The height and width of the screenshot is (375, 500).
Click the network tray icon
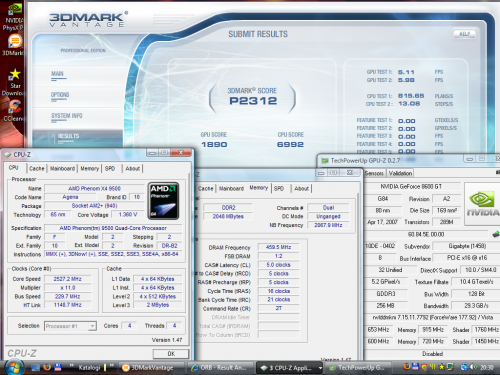[464, 367]
